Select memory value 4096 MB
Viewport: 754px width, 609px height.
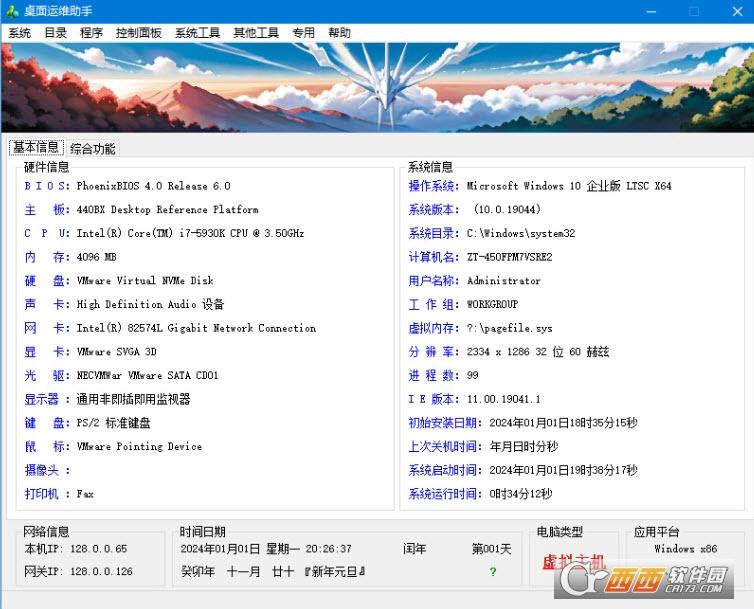click(96, 257)
